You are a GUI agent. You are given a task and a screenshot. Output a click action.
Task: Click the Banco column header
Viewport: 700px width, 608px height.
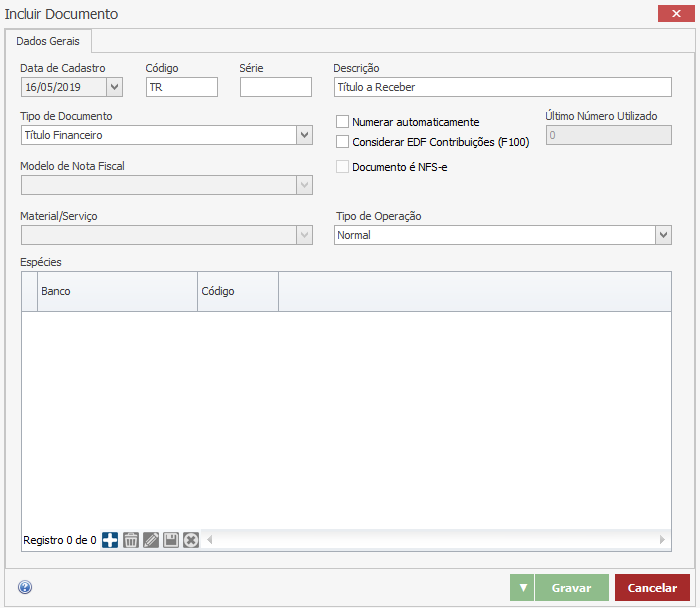coord(117,291)
